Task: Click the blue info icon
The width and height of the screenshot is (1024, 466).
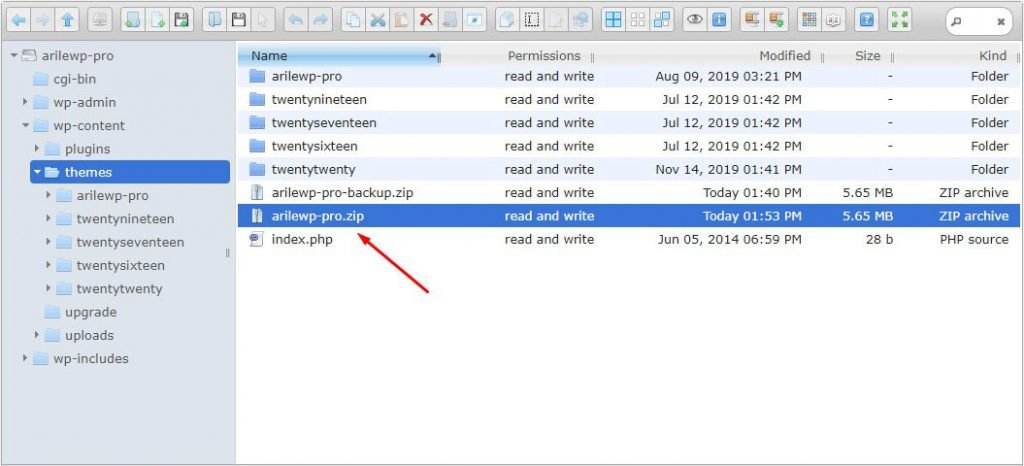Action: 719,20
